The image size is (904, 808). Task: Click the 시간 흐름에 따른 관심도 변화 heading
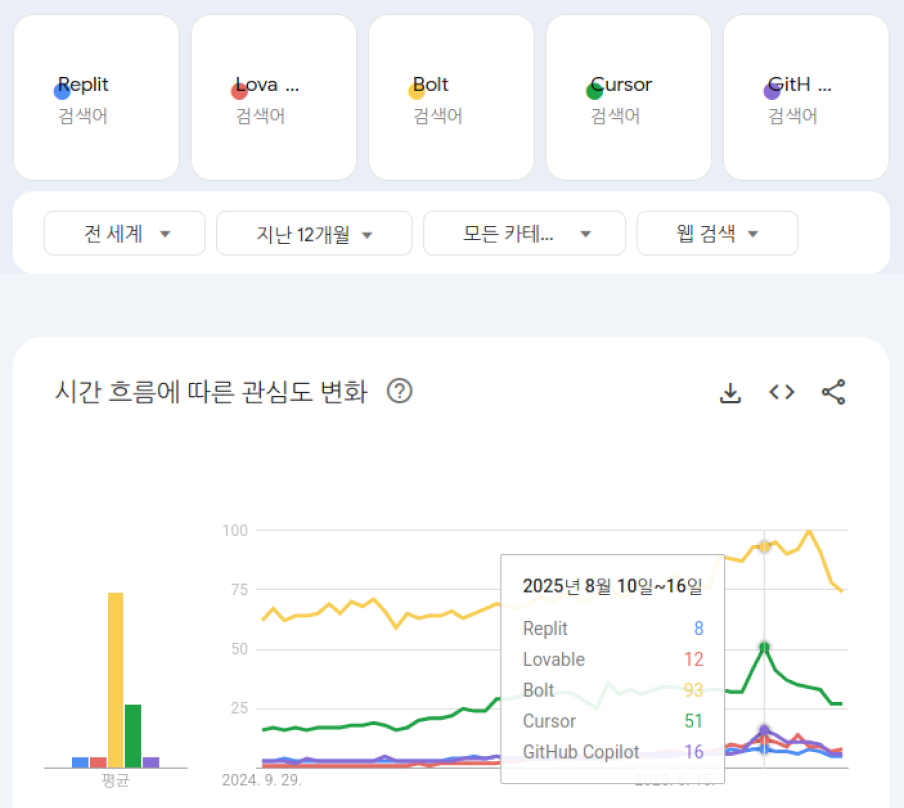(x=211, y=392)
